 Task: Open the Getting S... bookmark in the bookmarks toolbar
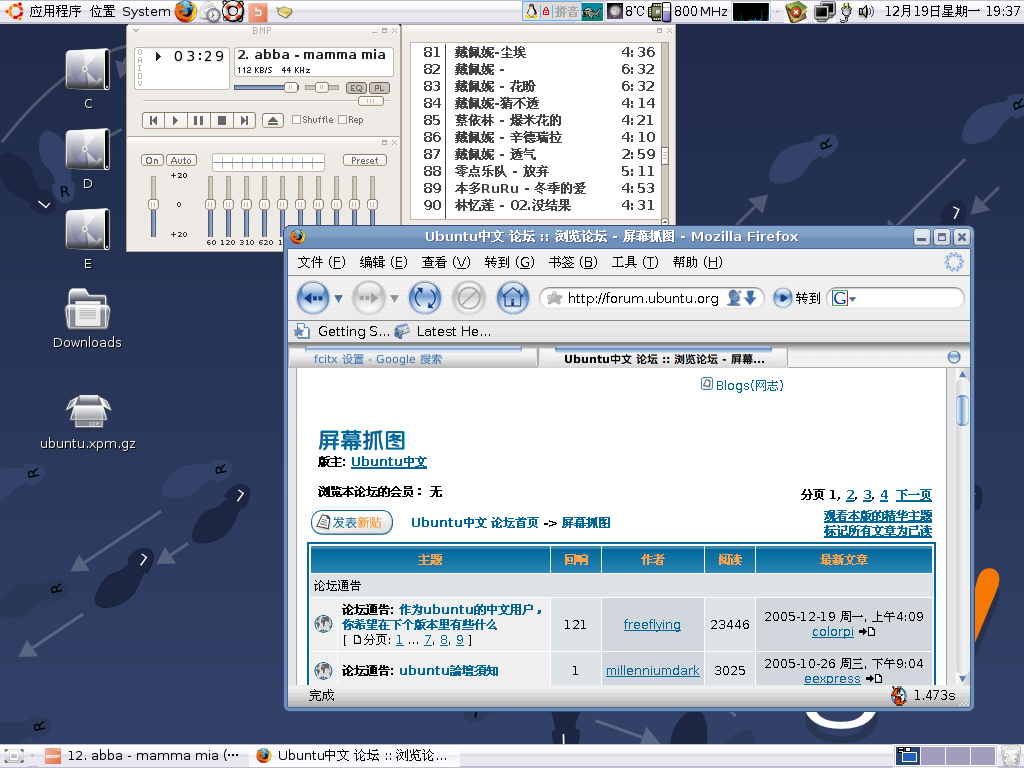pos(342,331)
